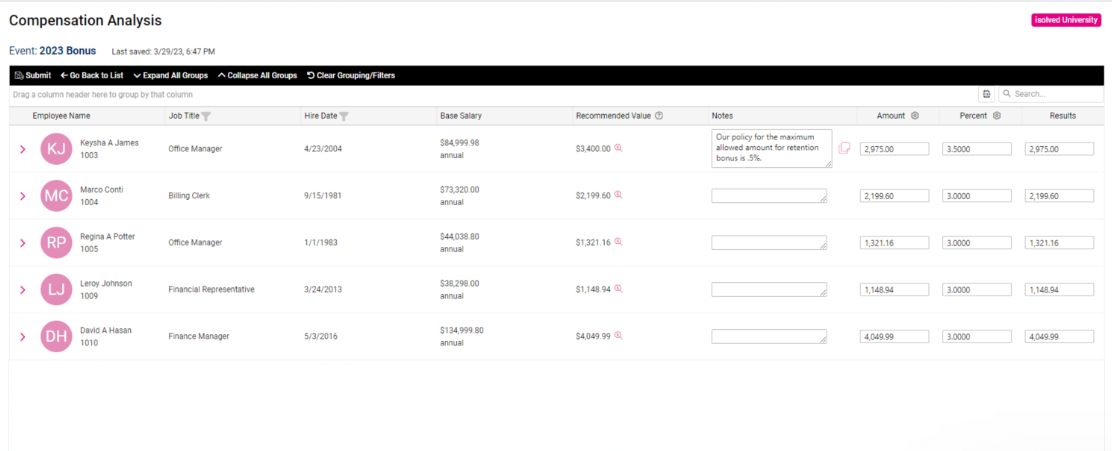Image resolution: width=1112 pixels, height=451 pixels.
Task: Open Amount column settings gear
Action: click(915, 116)
